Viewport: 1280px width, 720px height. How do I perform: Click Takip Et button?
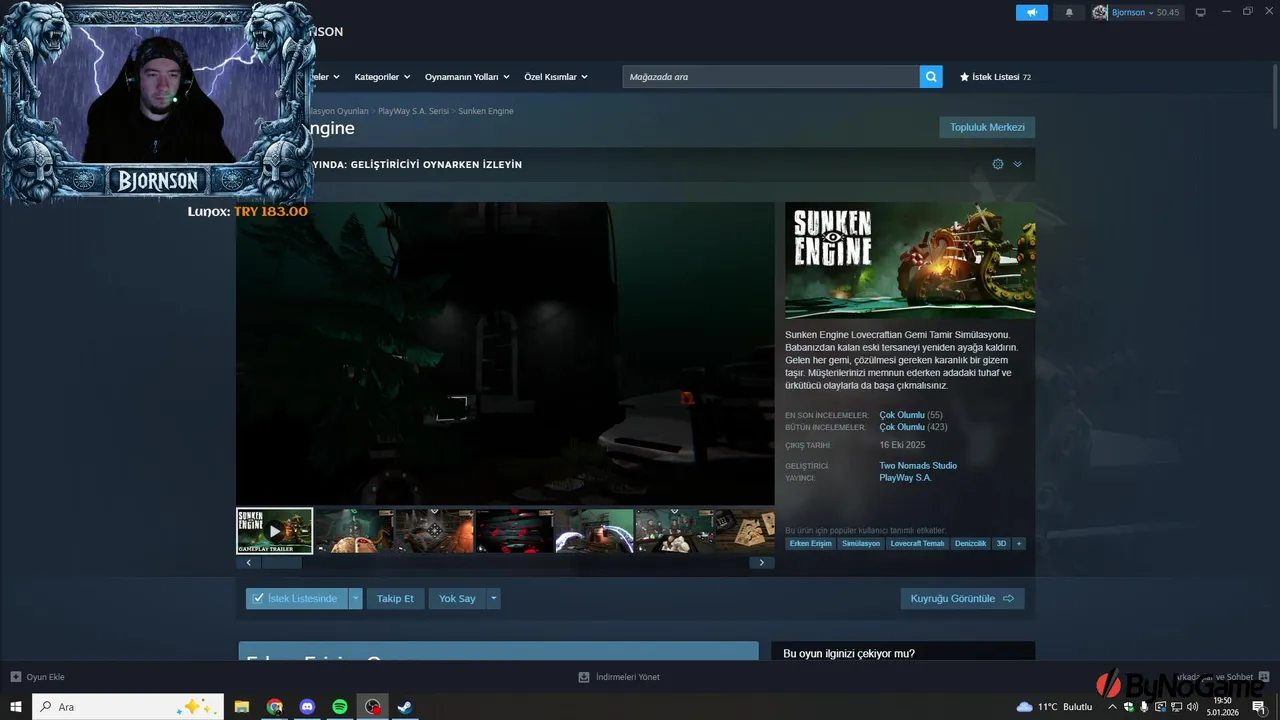point(395,599)
